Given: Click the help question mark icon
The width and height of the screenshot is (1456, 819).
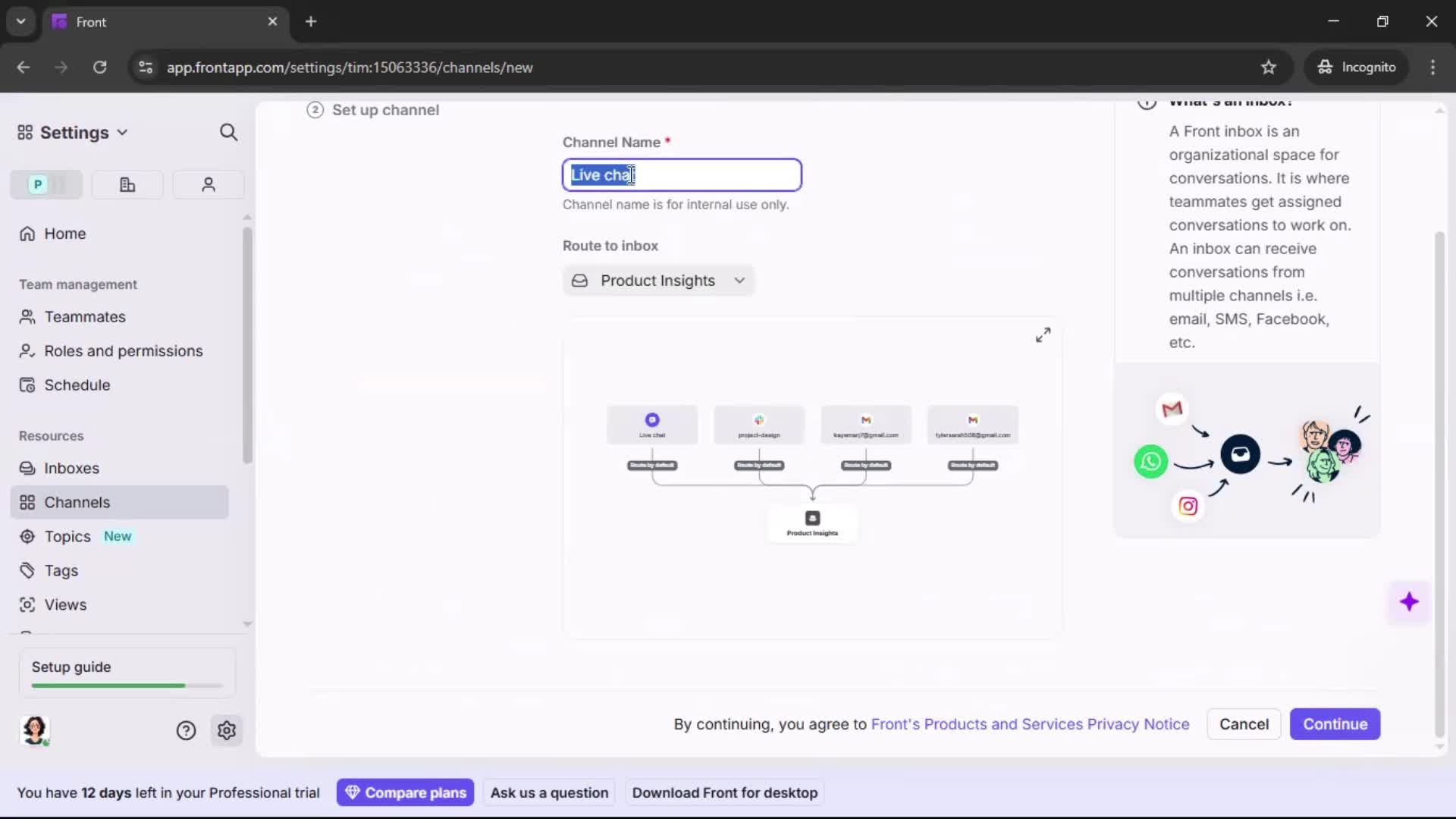Looking at the screenshot, I should coord(186,730).
